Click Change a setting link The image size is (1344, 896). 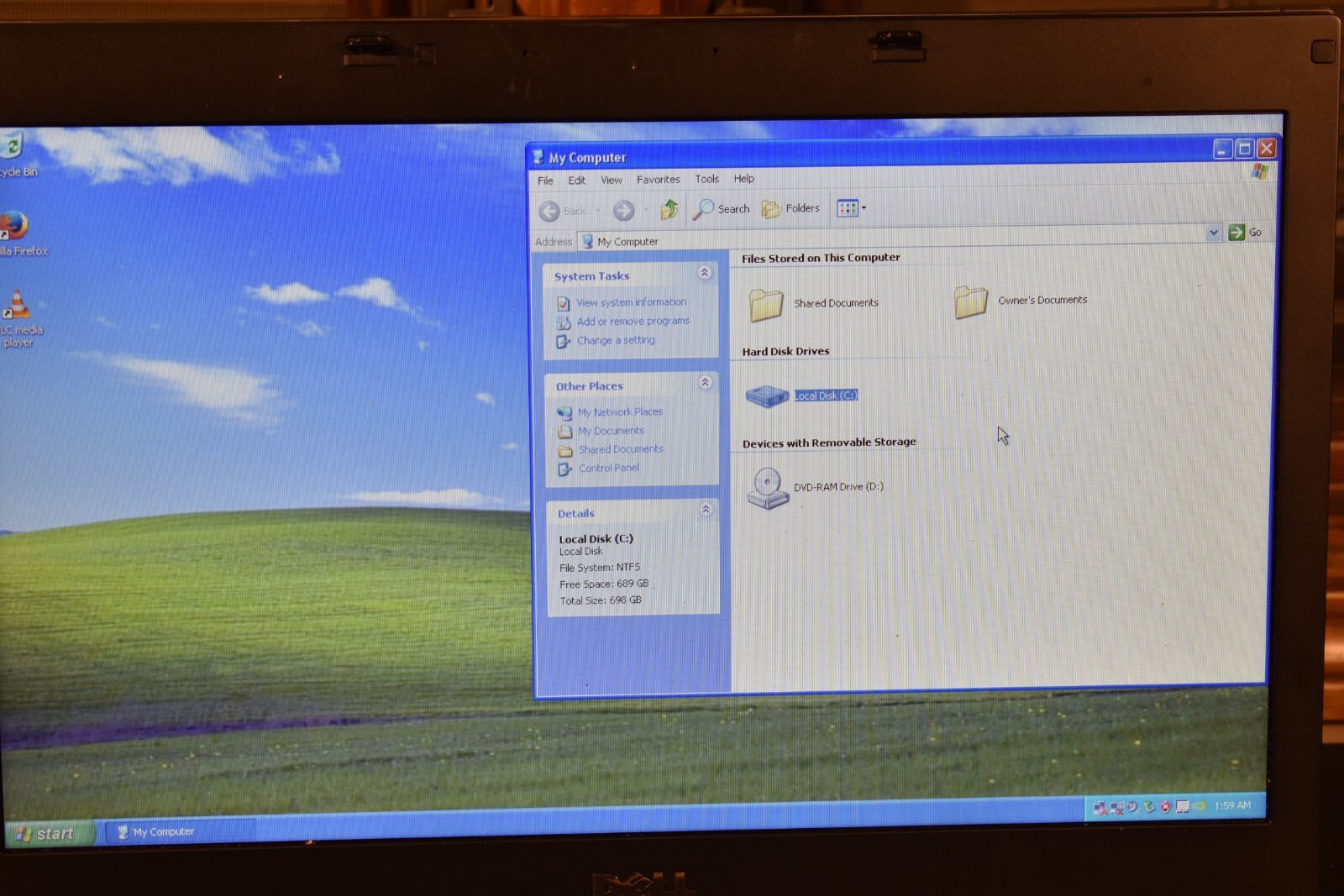pyautogui.click(x=616, y=340)
